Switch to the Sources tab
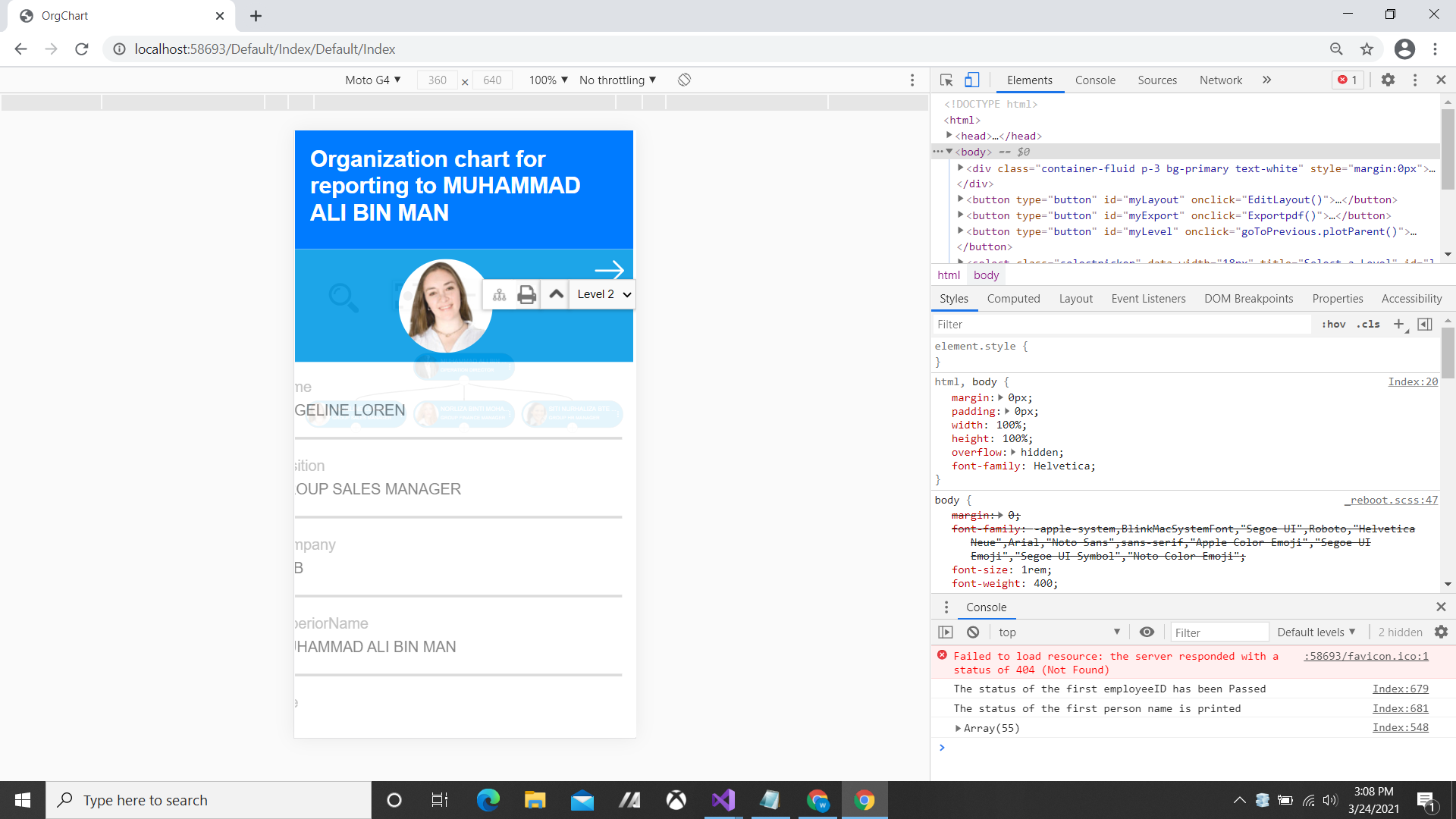The height and width of the screenshot is (819, 1456). [x=1157, y=80]
